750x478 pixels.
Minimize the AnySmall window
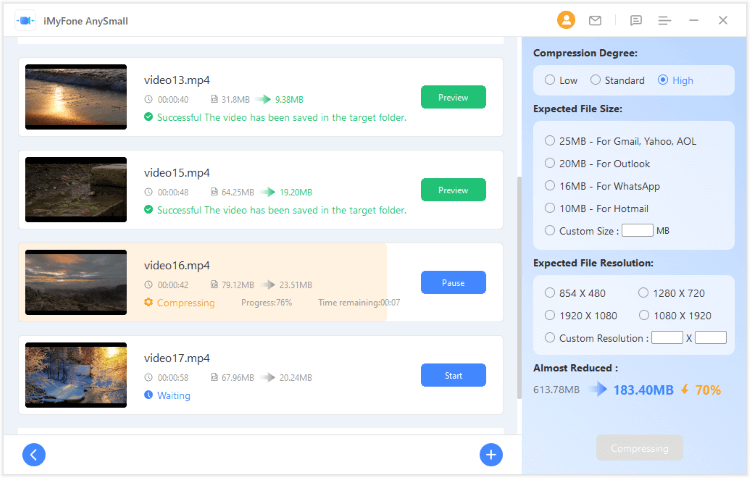(x=694, y=21)
